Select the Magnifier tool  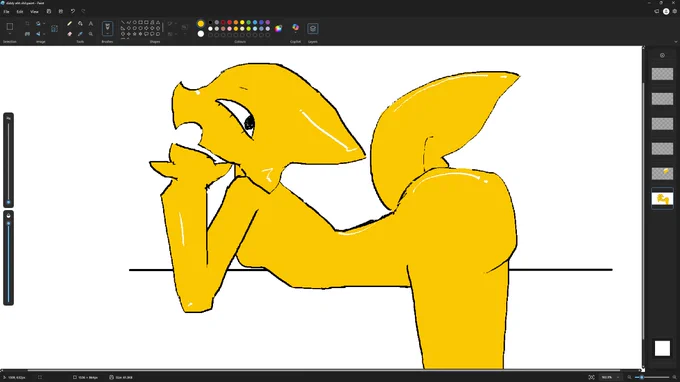click(91, 34)
